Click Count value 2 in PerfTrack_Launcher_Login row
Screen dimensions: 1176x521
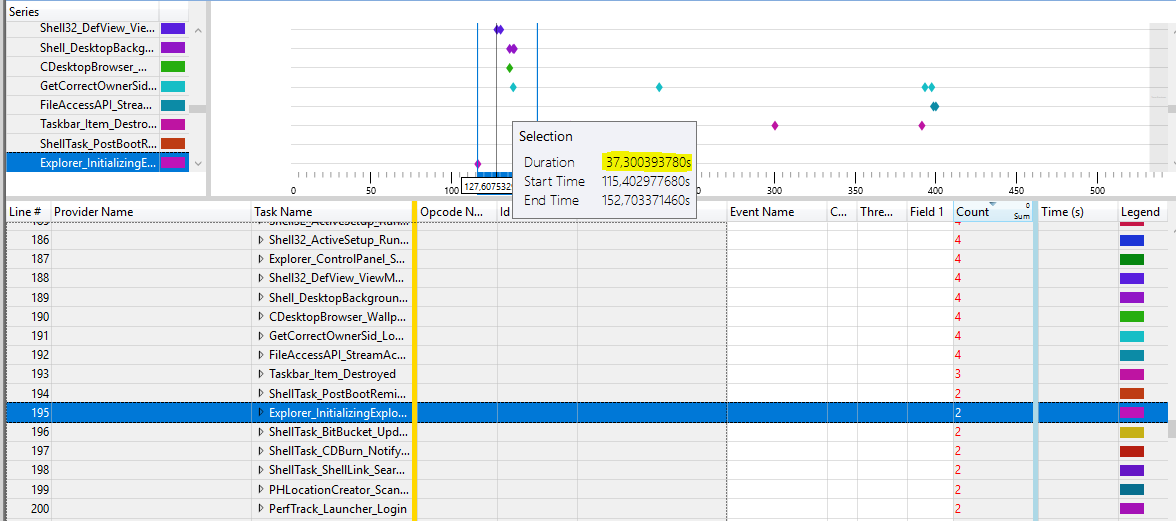pos(958,509)
